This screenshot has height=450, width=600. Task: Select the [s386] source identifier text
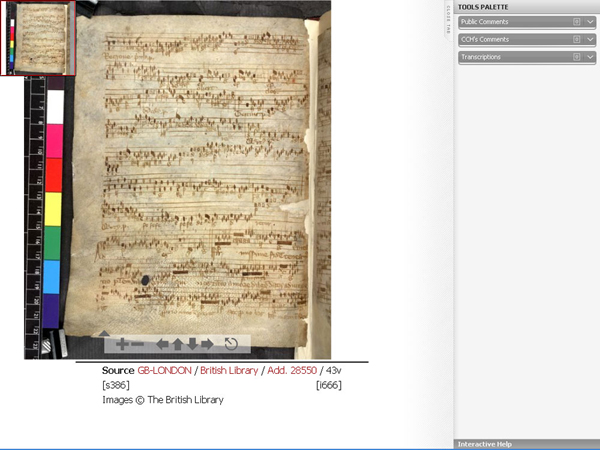pyautogui.click(x=116, y=385)
